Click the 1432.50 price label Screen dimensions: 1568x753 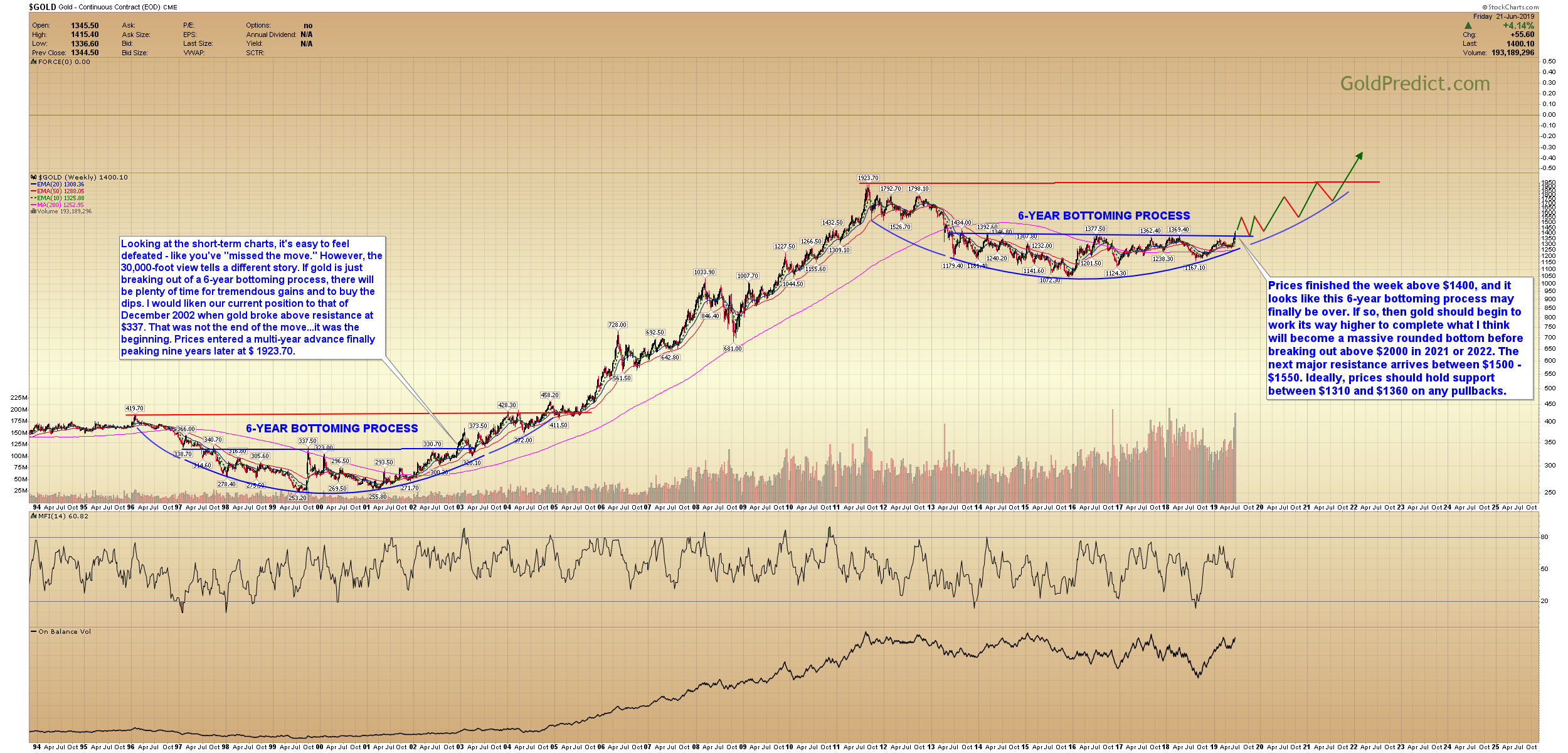(832, 223)
